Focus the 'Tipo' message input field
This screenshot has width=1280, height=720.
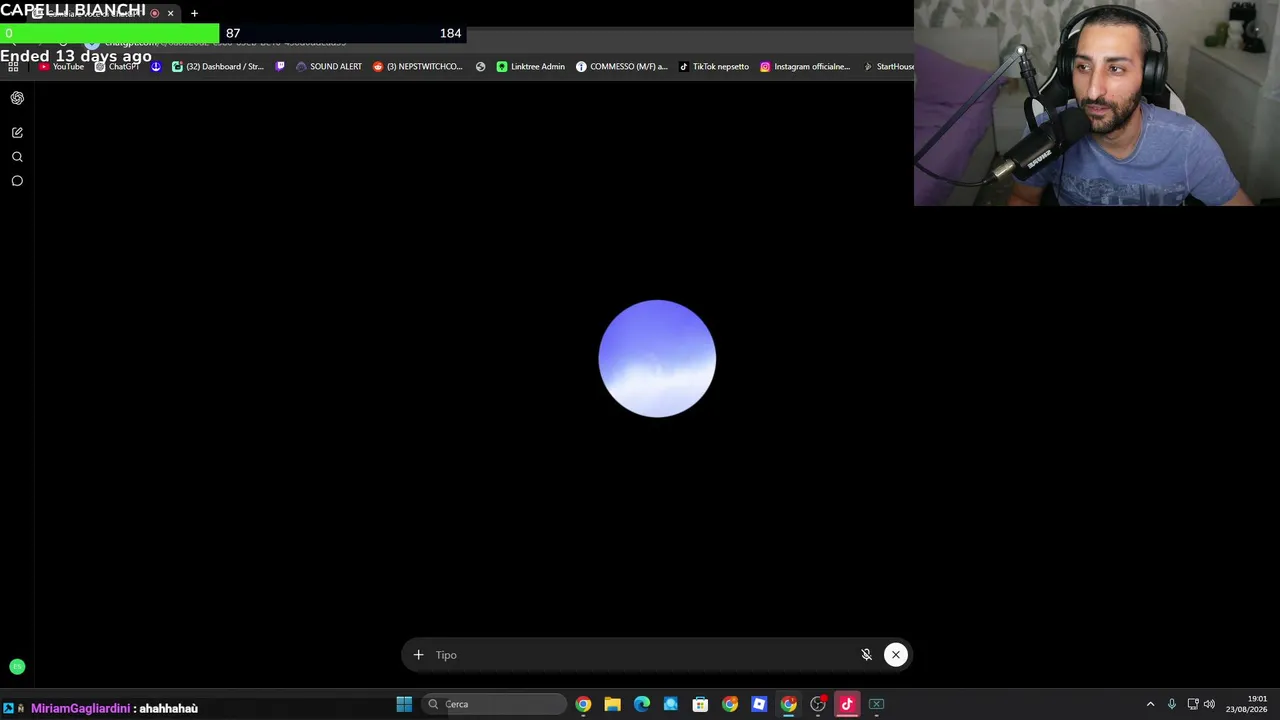(640, 655)
